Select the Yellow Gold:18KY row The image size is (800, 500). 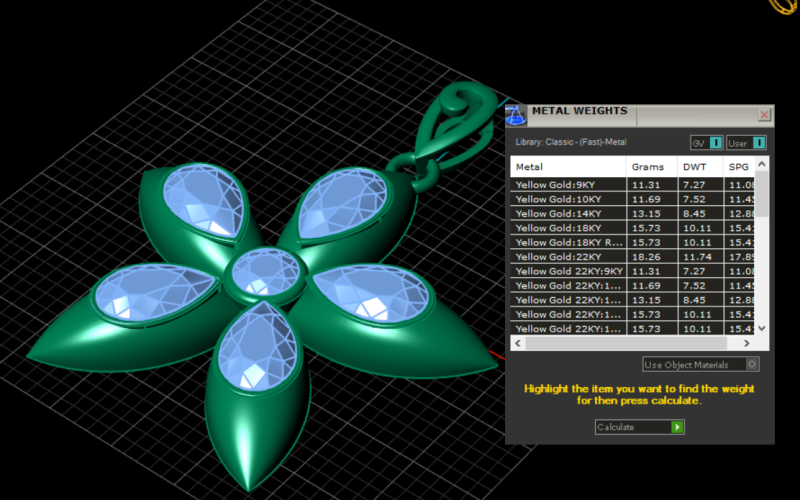(632, 228)
